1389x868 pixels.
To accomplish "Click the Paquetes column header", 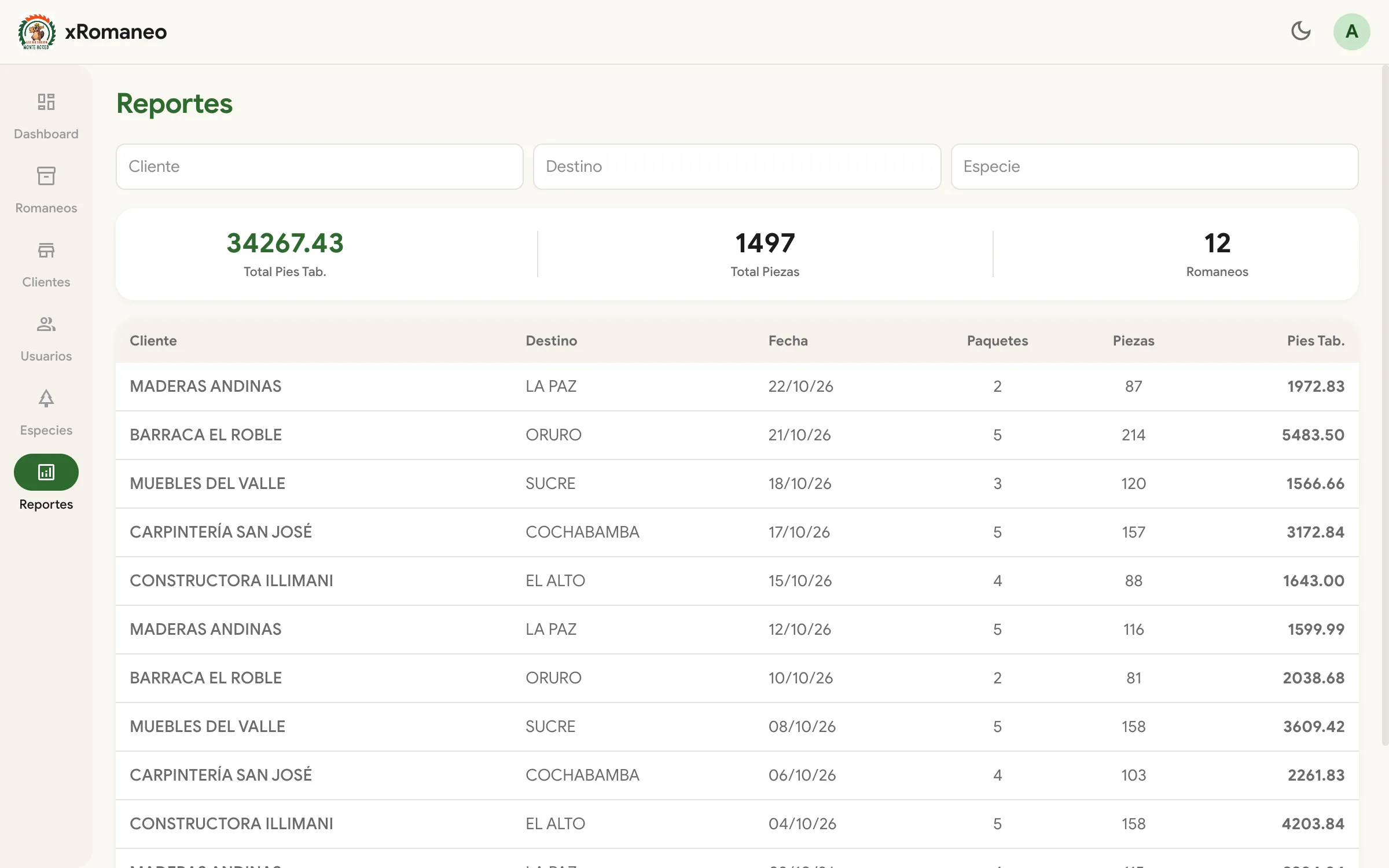I will [x=997, y=341].
